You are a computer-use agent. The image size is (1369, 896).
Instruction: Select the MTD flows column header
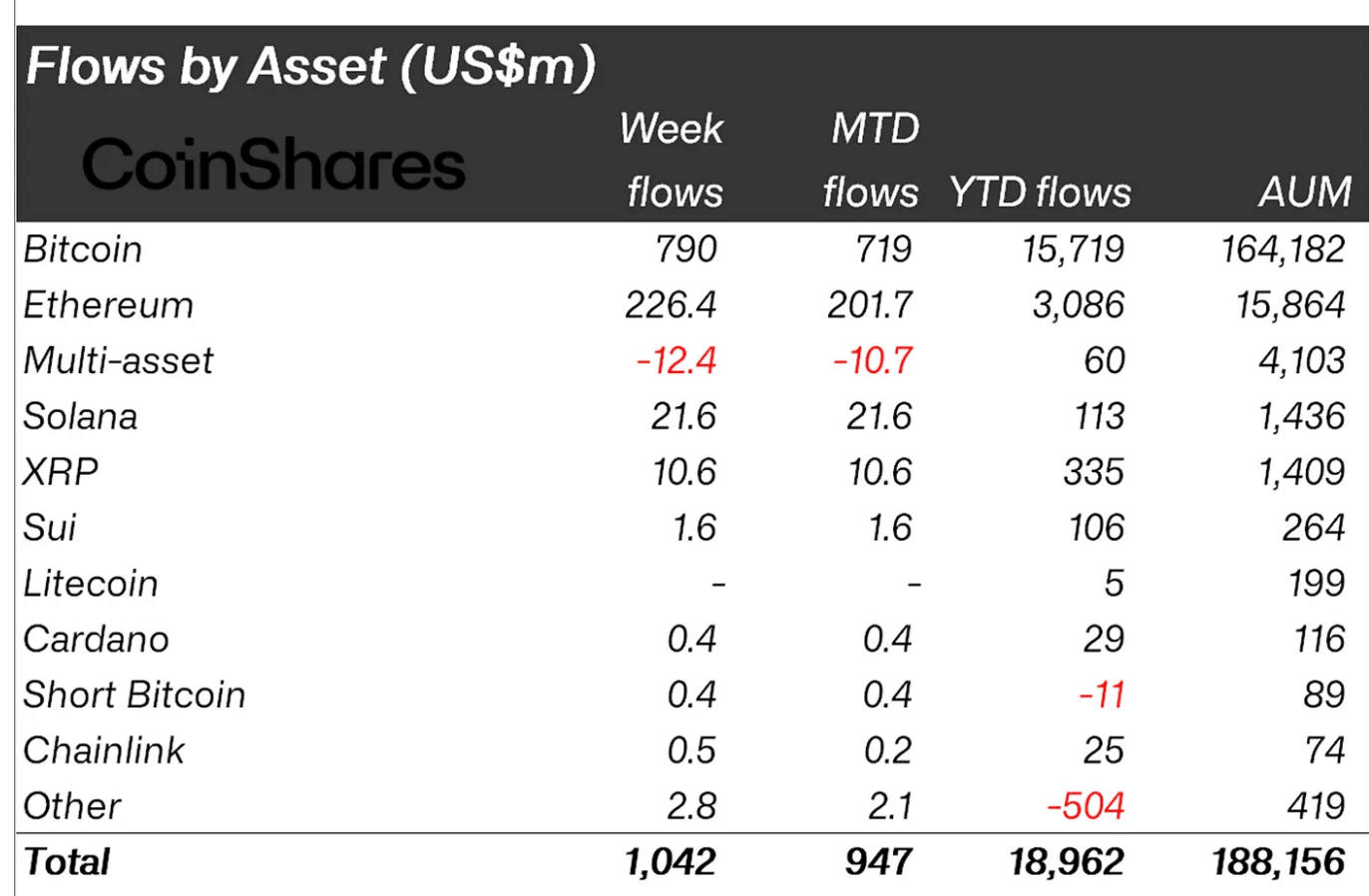872,160
